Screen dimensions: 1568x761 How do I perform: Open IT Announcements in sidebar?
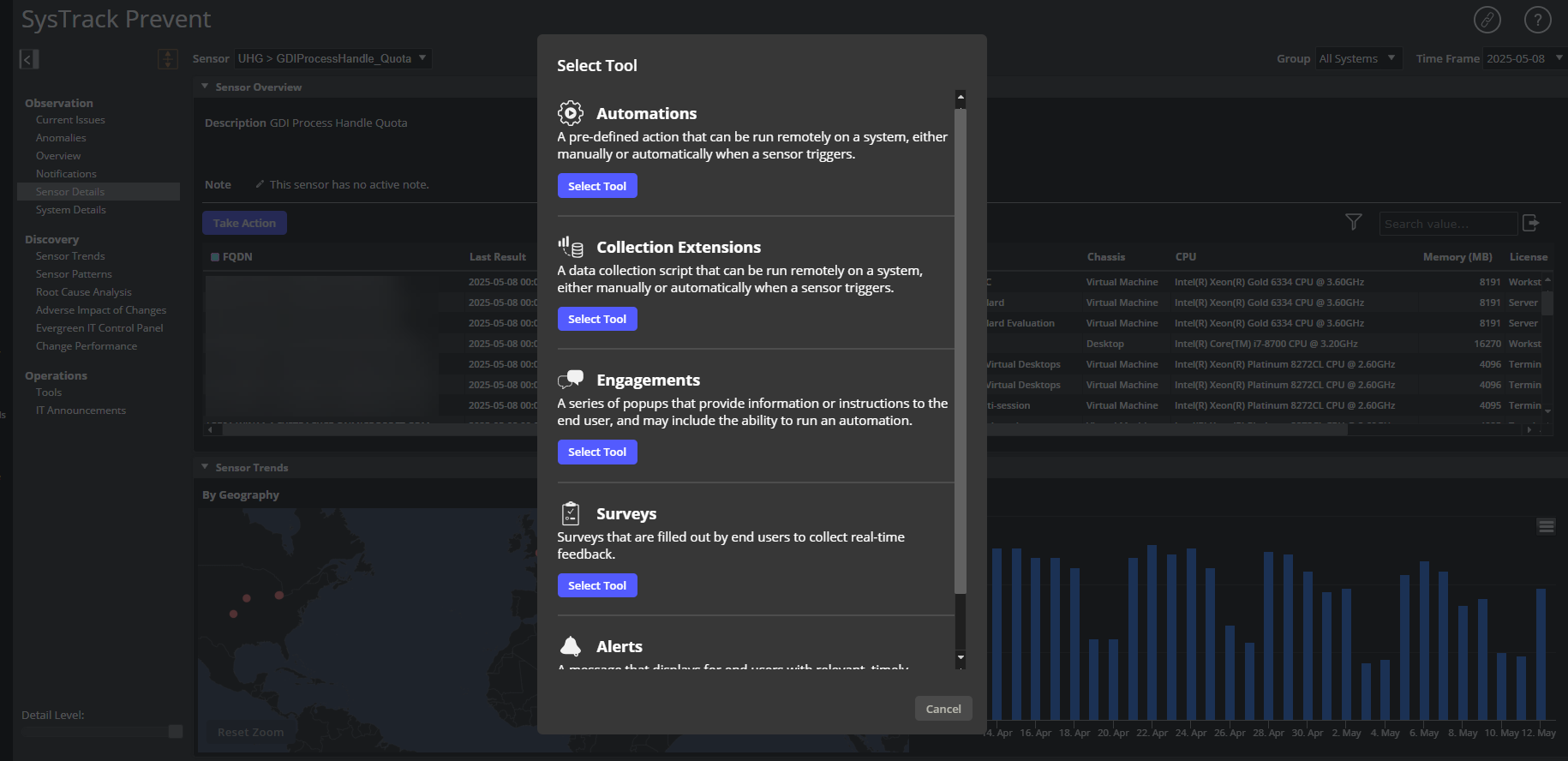coord(81,410)
